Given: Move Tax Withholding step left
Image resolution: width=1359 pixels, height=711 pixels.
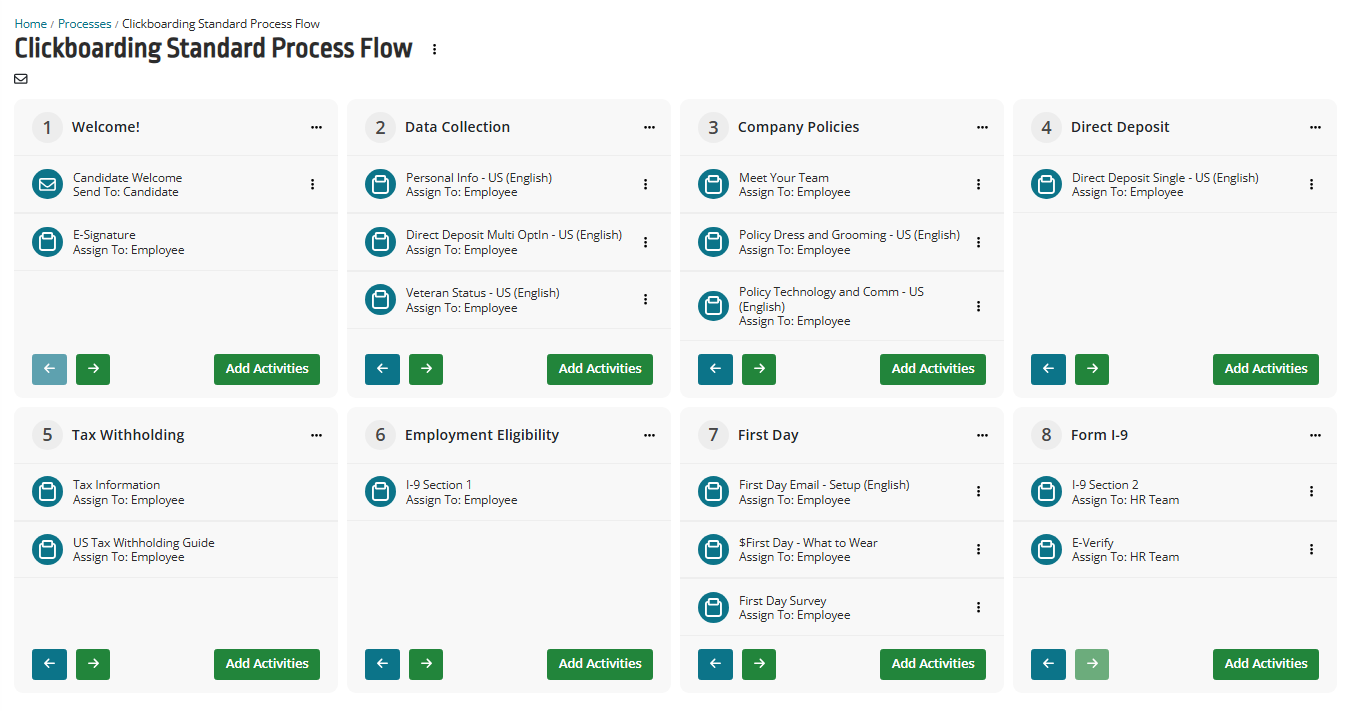Looking at the screenshot, I should 49,664.
